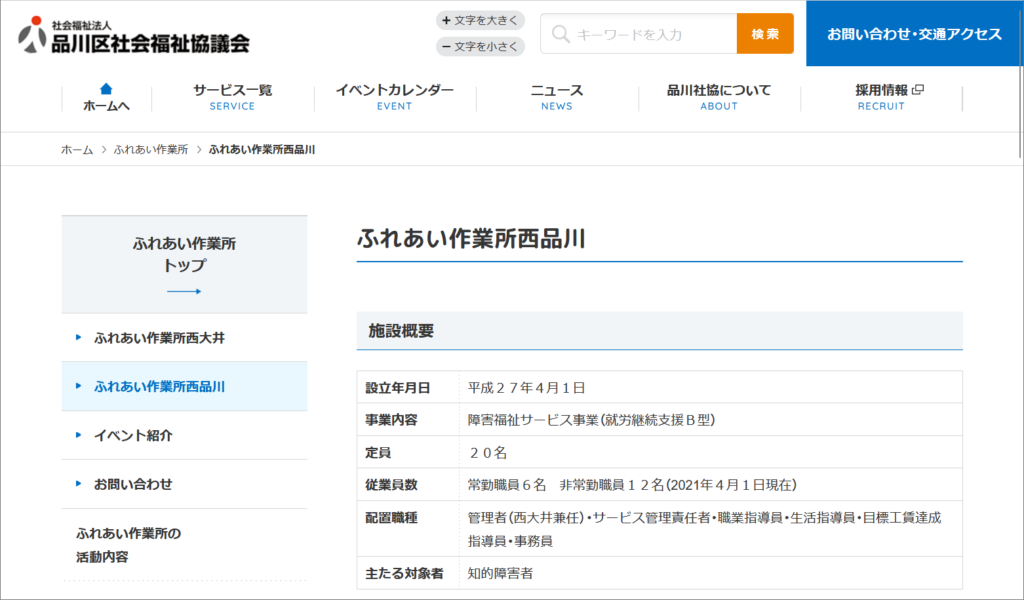The width and height of the screenshot is (1024, 600).
Task: Decrease text size with 文字を小さく
Action: click(x=480, y=46)
